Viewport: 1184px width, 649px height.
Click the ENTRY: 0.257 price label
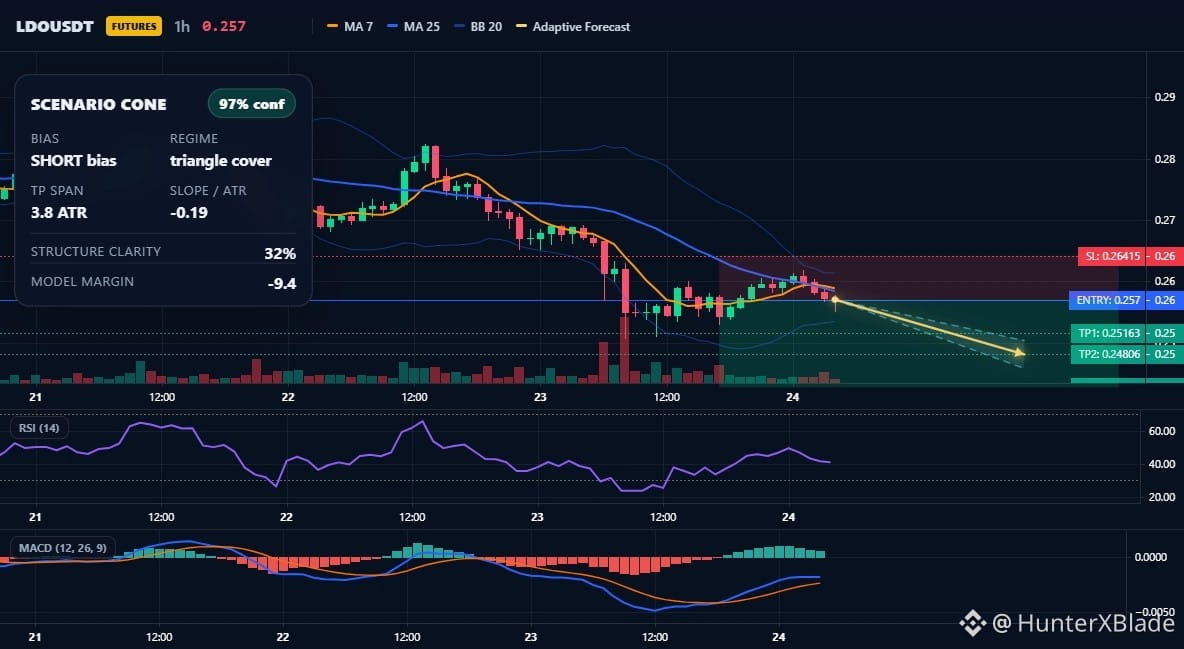coord(1108,300)
